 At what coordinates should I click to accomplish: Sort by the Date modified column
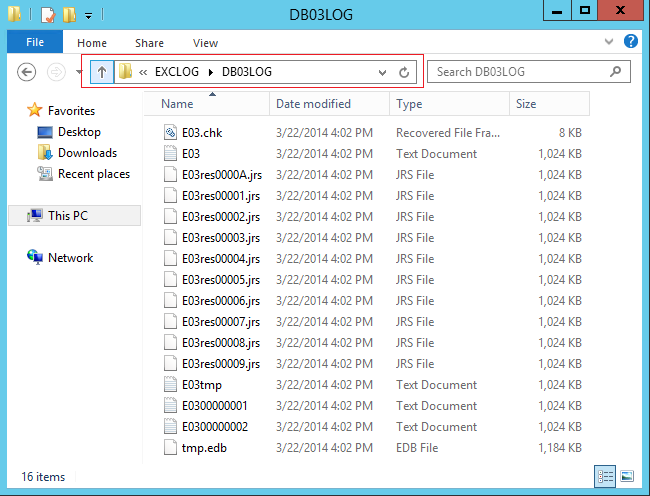click(x=330, y=104)
